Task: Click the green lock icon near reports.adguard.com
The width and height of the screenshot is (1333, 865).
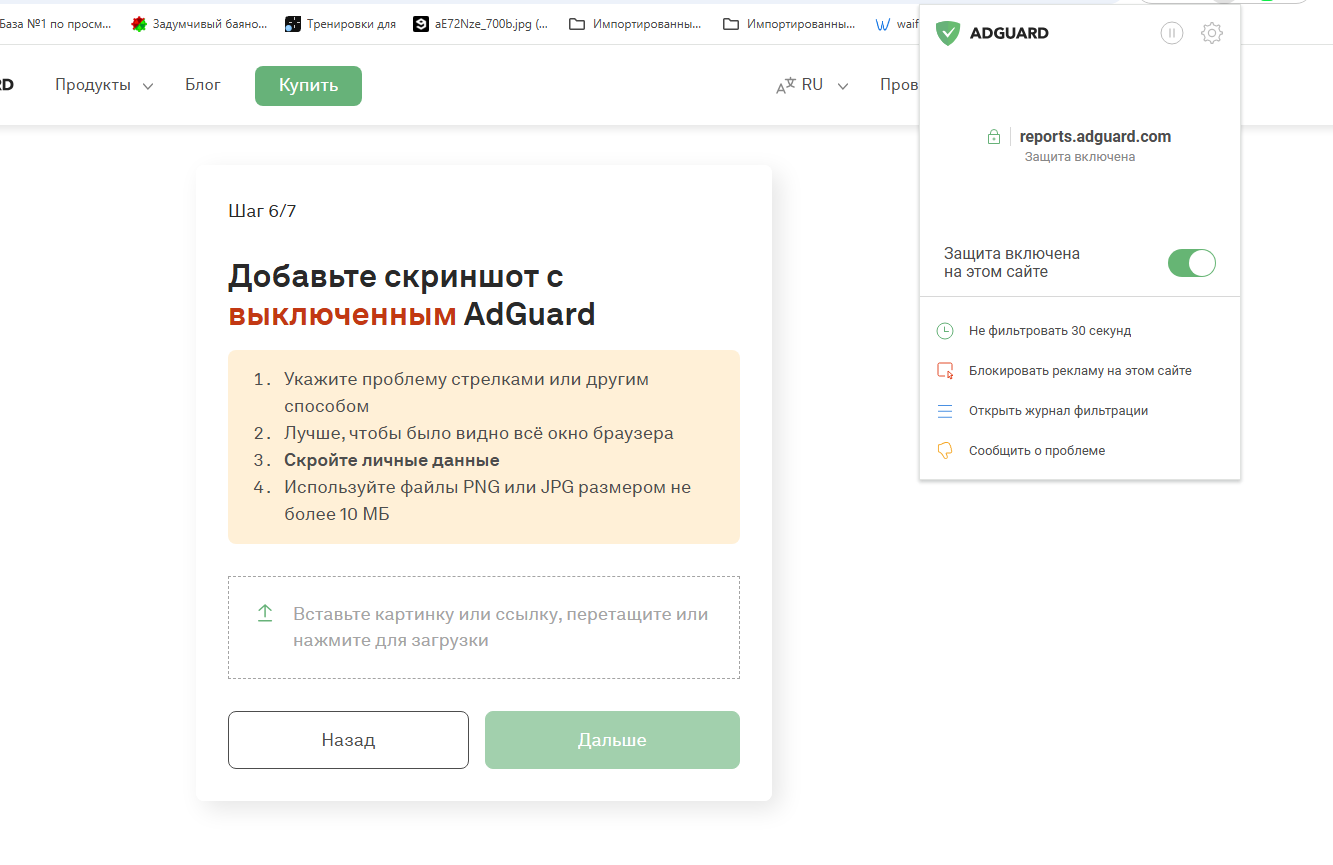Action: (x=993, y=137)
